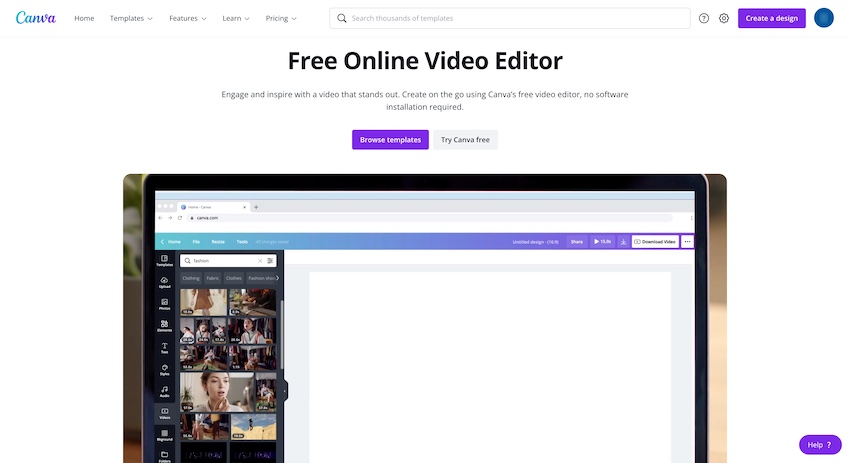Image resolution: width=850 pixels, height=463 pixels.
Task: Select the Videos icon in editor sidebar
Action: [x=164, y=414]
